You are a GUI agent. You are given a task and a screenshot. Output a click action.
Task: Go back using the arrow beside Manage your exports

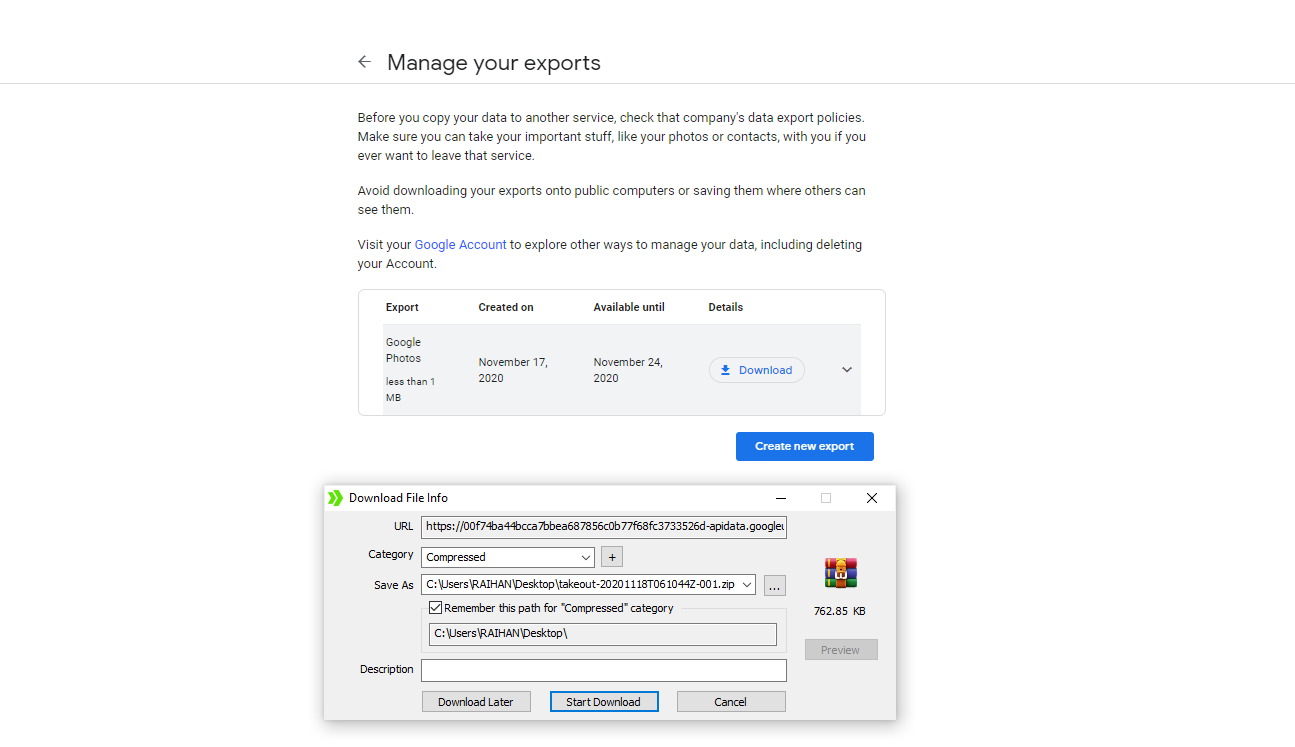coord(364,62)
